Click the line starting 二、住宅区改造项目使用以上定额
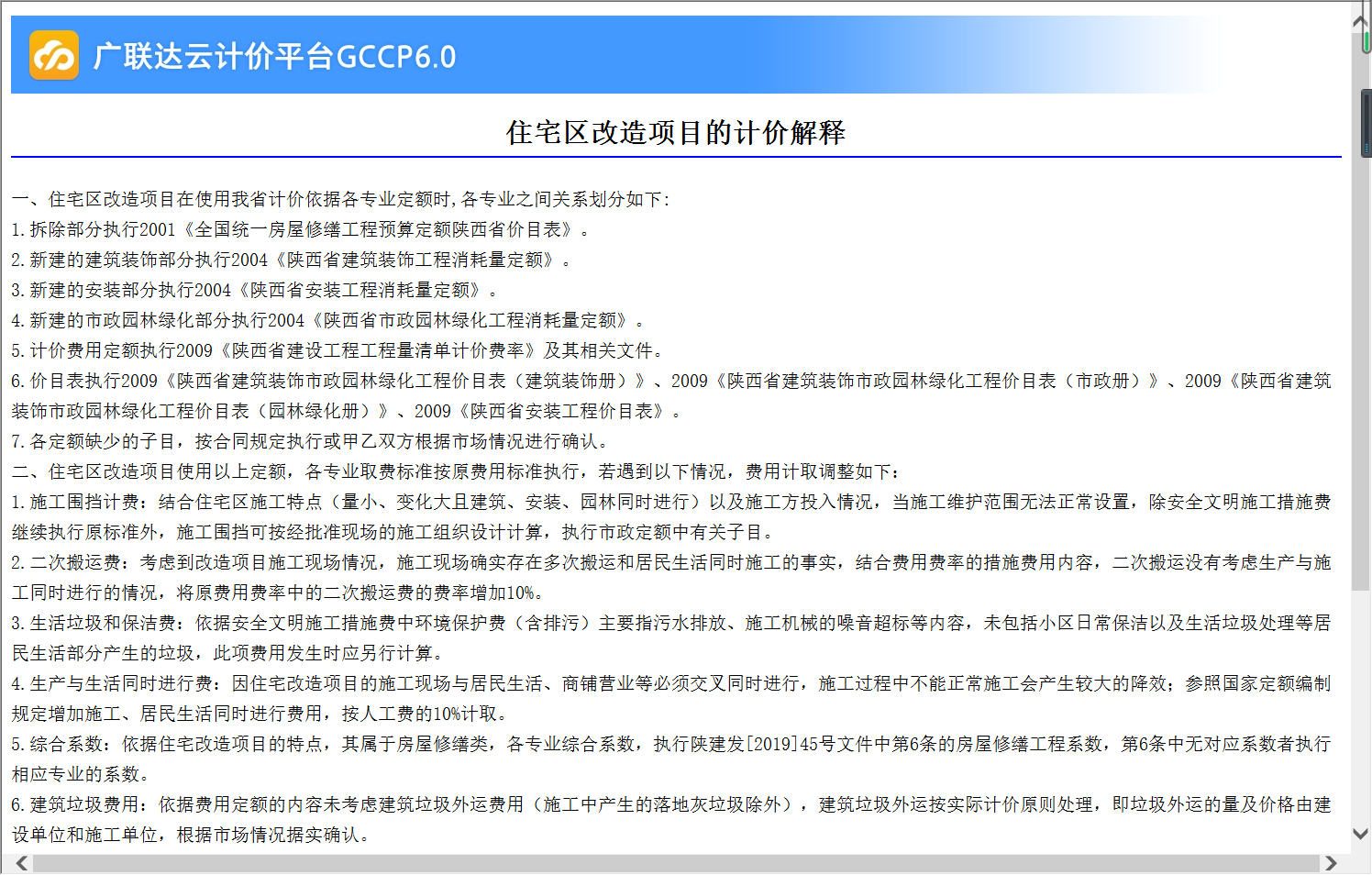1372x875 pixels. tap(457, 471)
